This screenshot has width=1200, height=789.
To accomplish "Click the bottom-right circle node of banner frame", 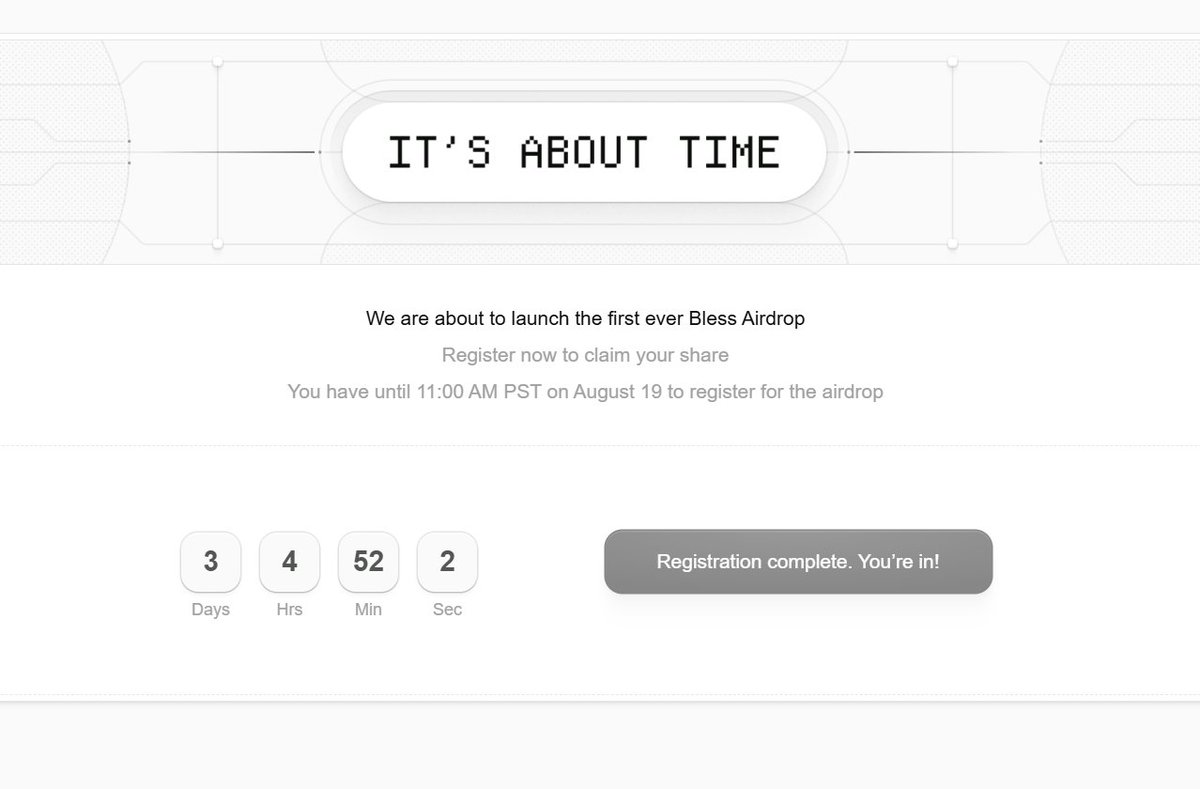I will 952,243.
